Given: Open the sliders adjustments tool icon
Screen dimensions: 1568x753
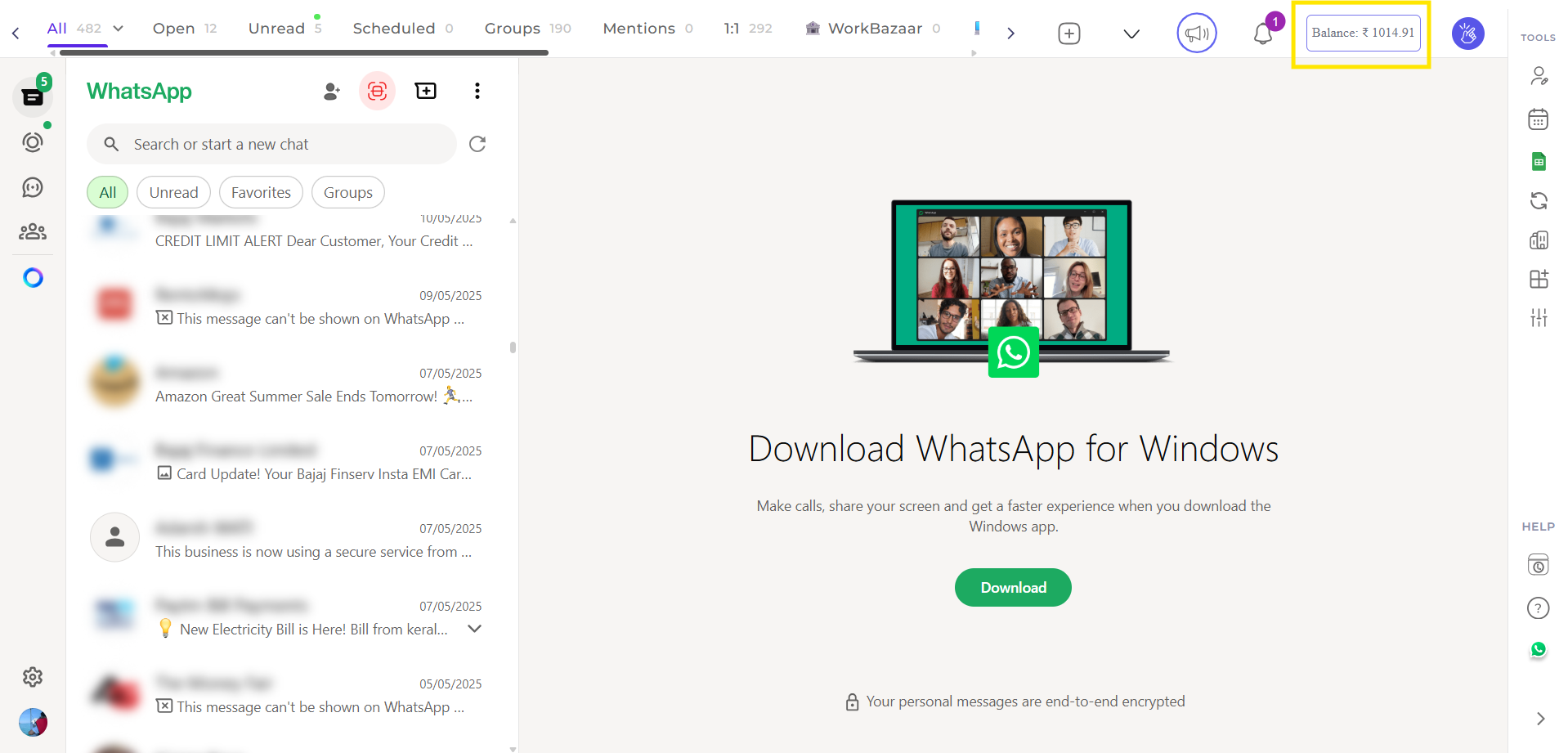Looking at the screenshot, I should (1539, 318).
